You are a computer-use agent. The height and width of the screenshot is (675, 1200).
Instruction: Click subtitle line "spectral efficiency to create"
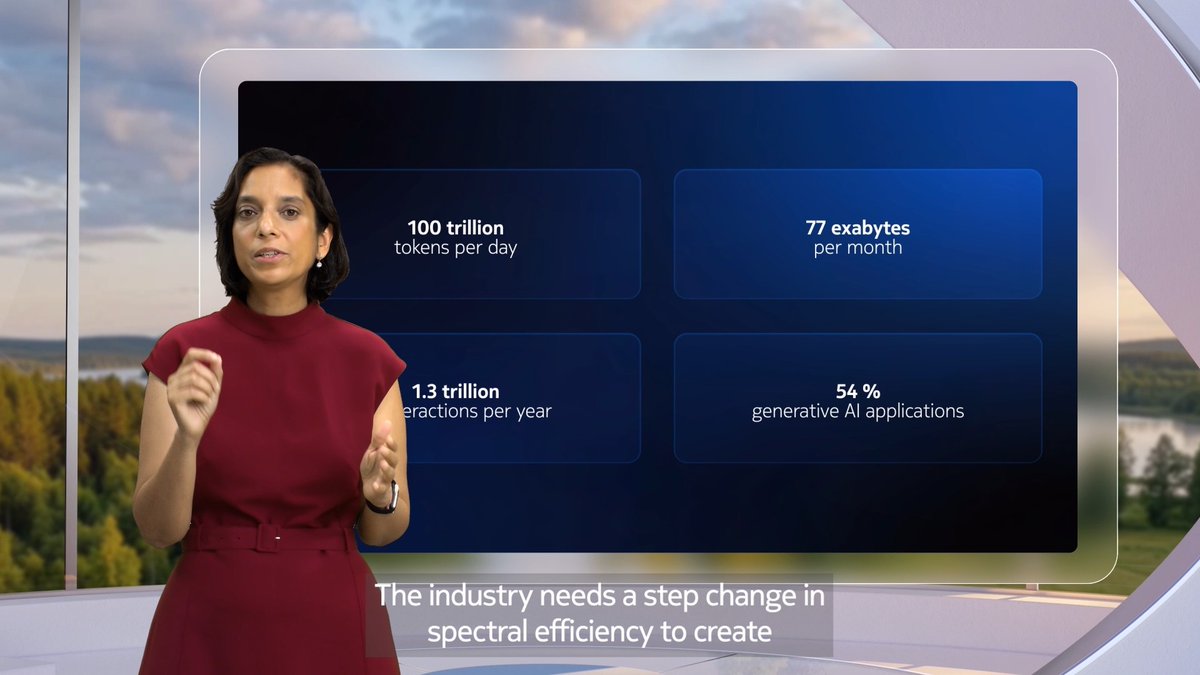point(599,632)
